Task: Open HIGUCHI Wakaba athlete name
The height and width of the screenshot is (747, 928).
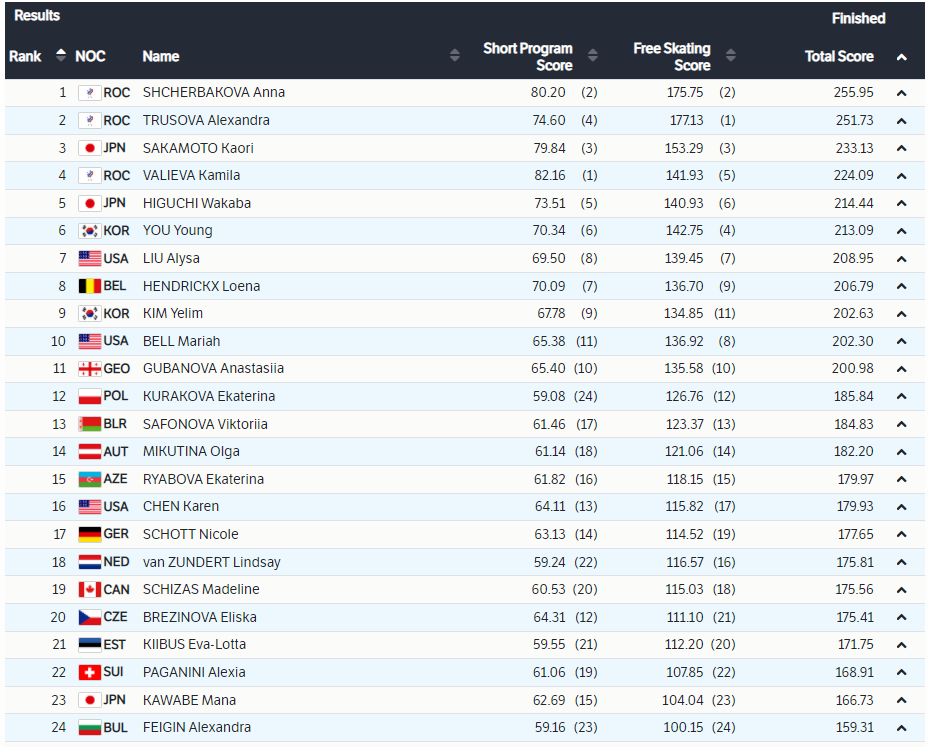Action: tap(197, 203)
